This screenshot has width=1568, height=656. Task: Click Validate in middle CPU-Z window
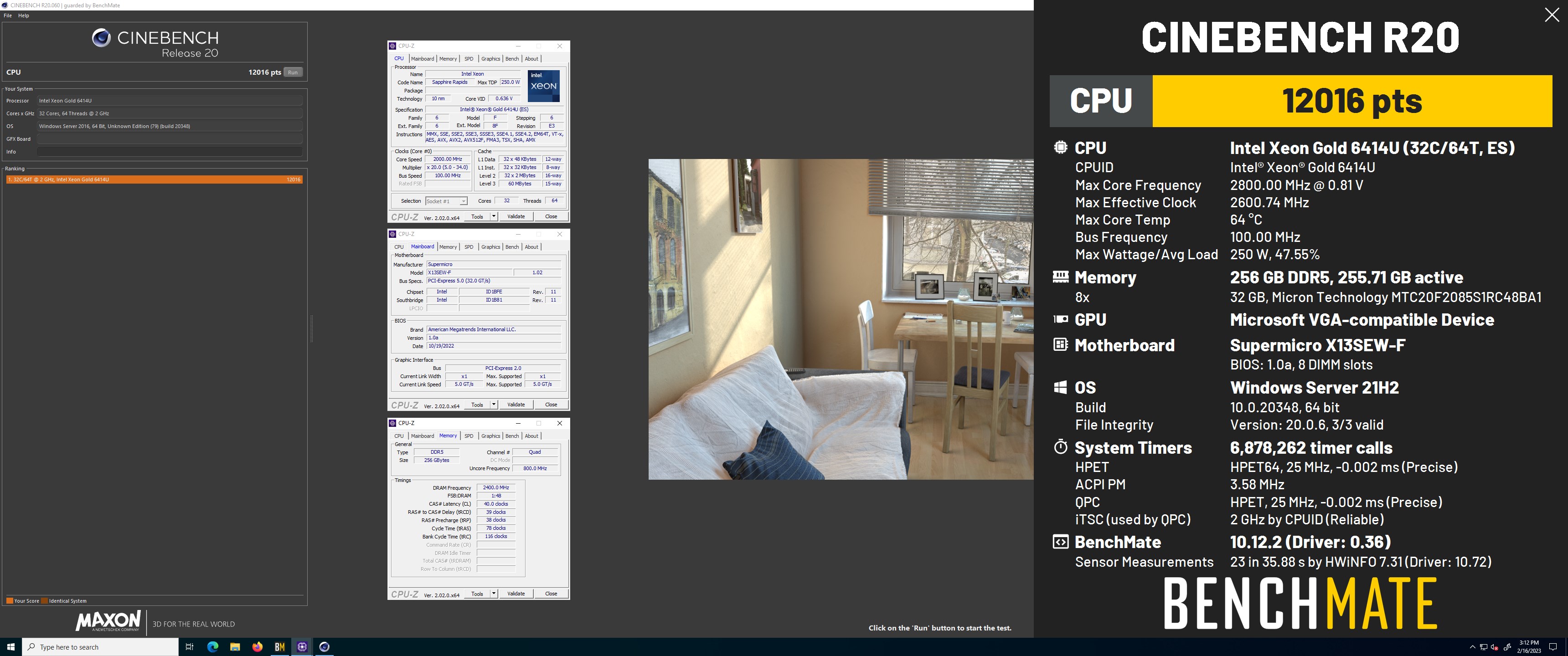516,405
